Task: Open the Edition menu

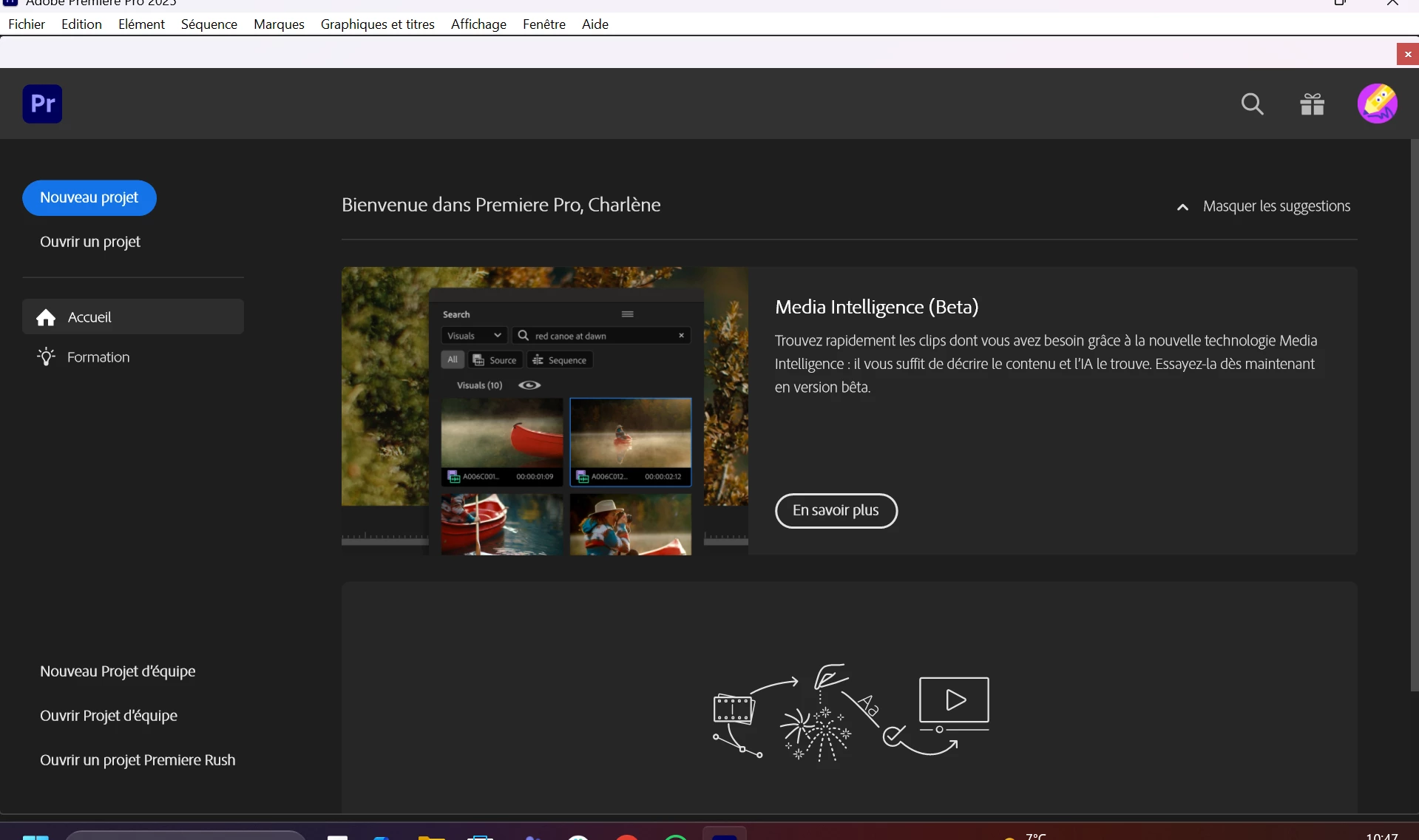Action: point(81,24)
